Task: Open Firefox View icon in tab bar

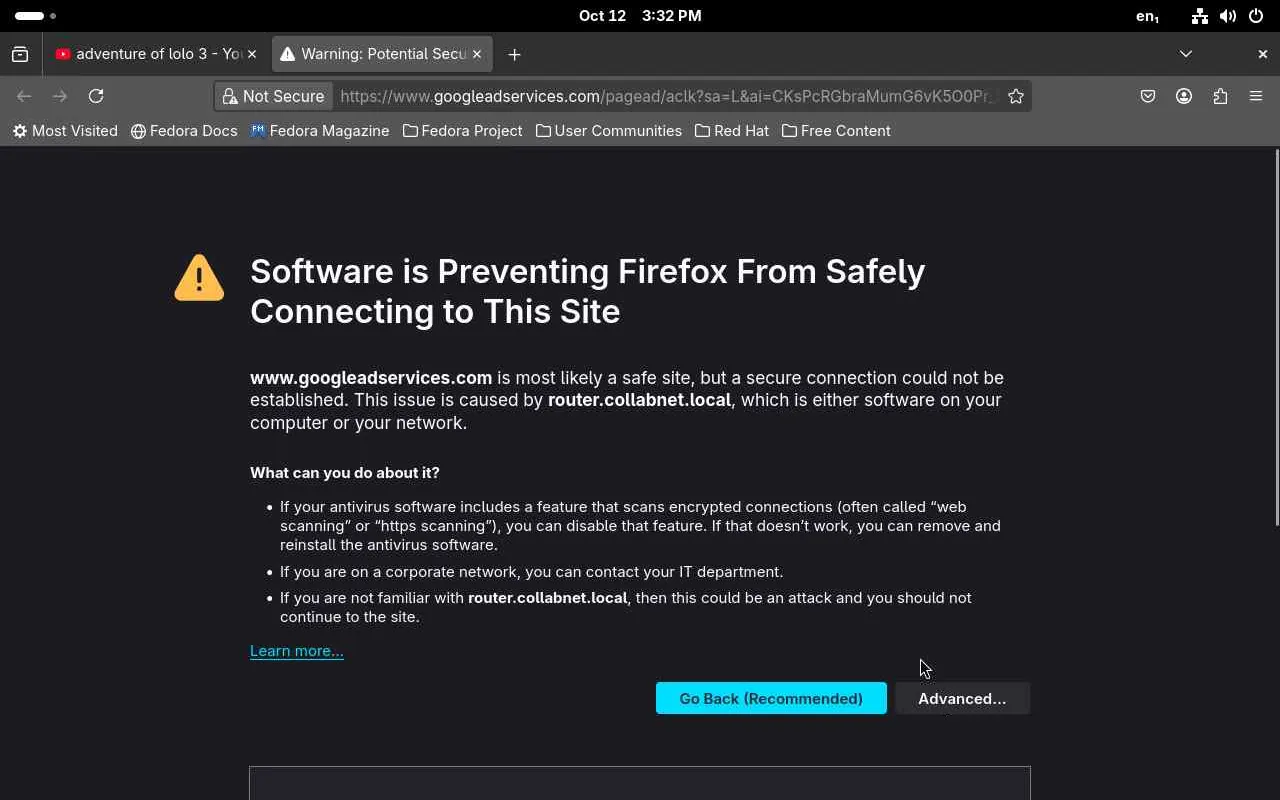Action: pos(20,54)
